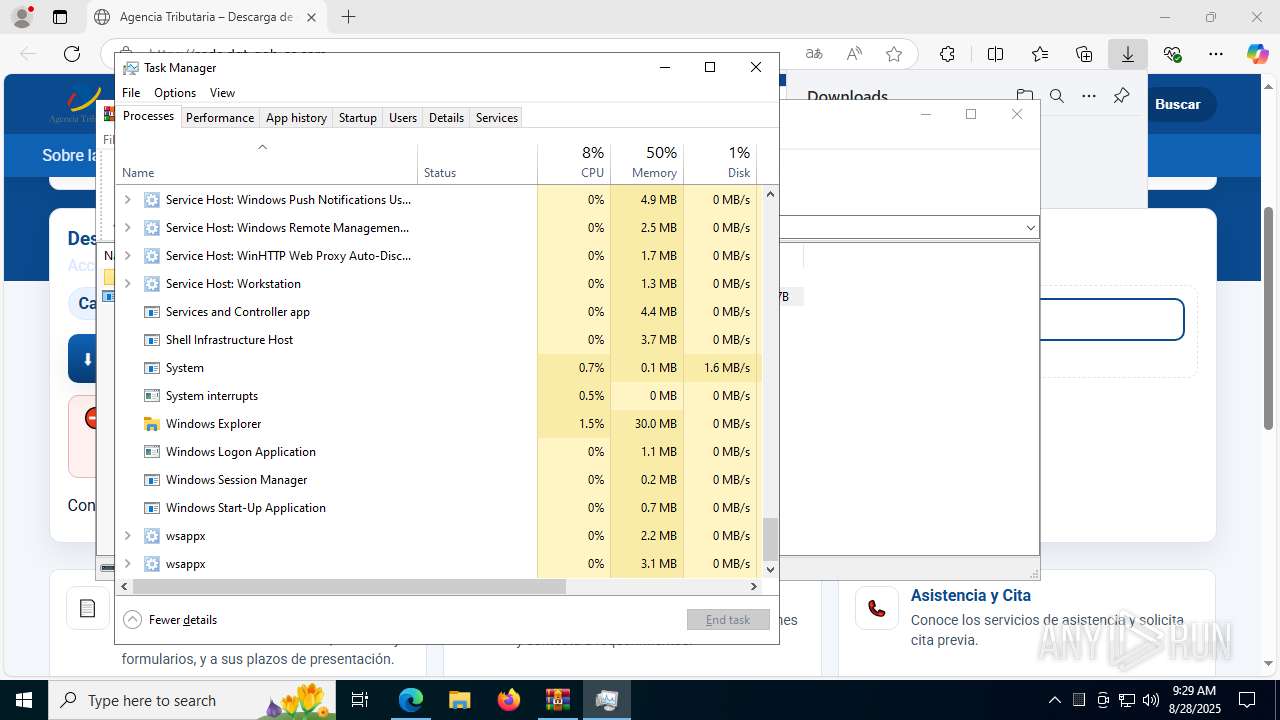Click the Windows Session Manager icon
Screen dimensions: 1280x720
click(152, 480)
